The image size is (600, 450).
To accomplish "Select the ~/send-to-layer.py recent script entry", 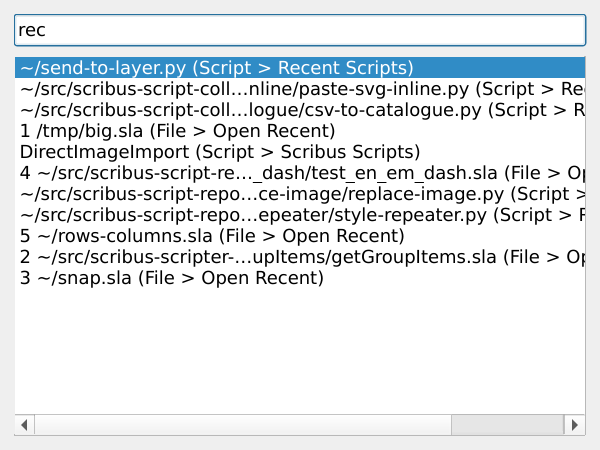I will pos(216,68).
